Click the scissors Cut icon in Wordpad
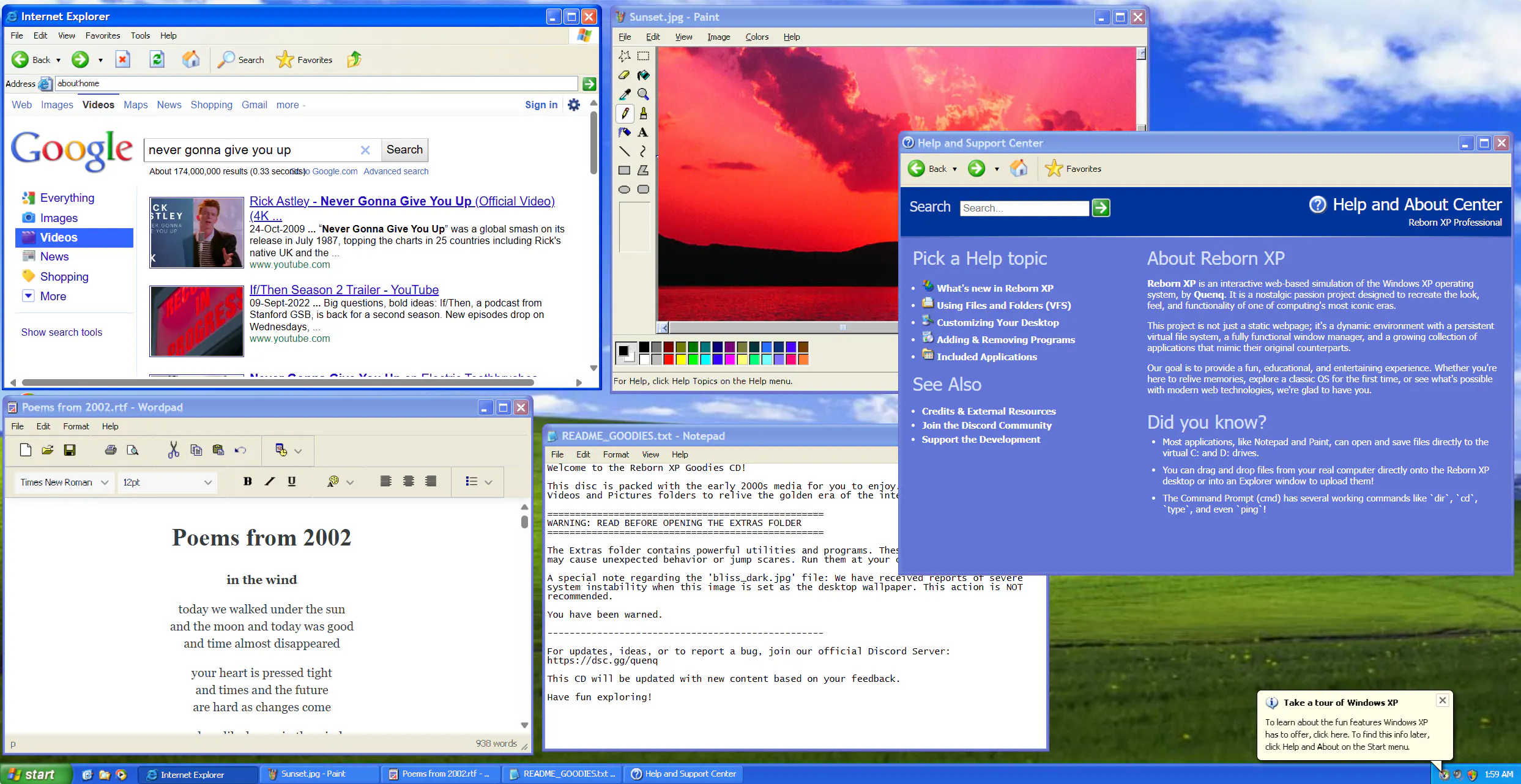Viewport: 1521px width, 784px height. pos(174,450)
